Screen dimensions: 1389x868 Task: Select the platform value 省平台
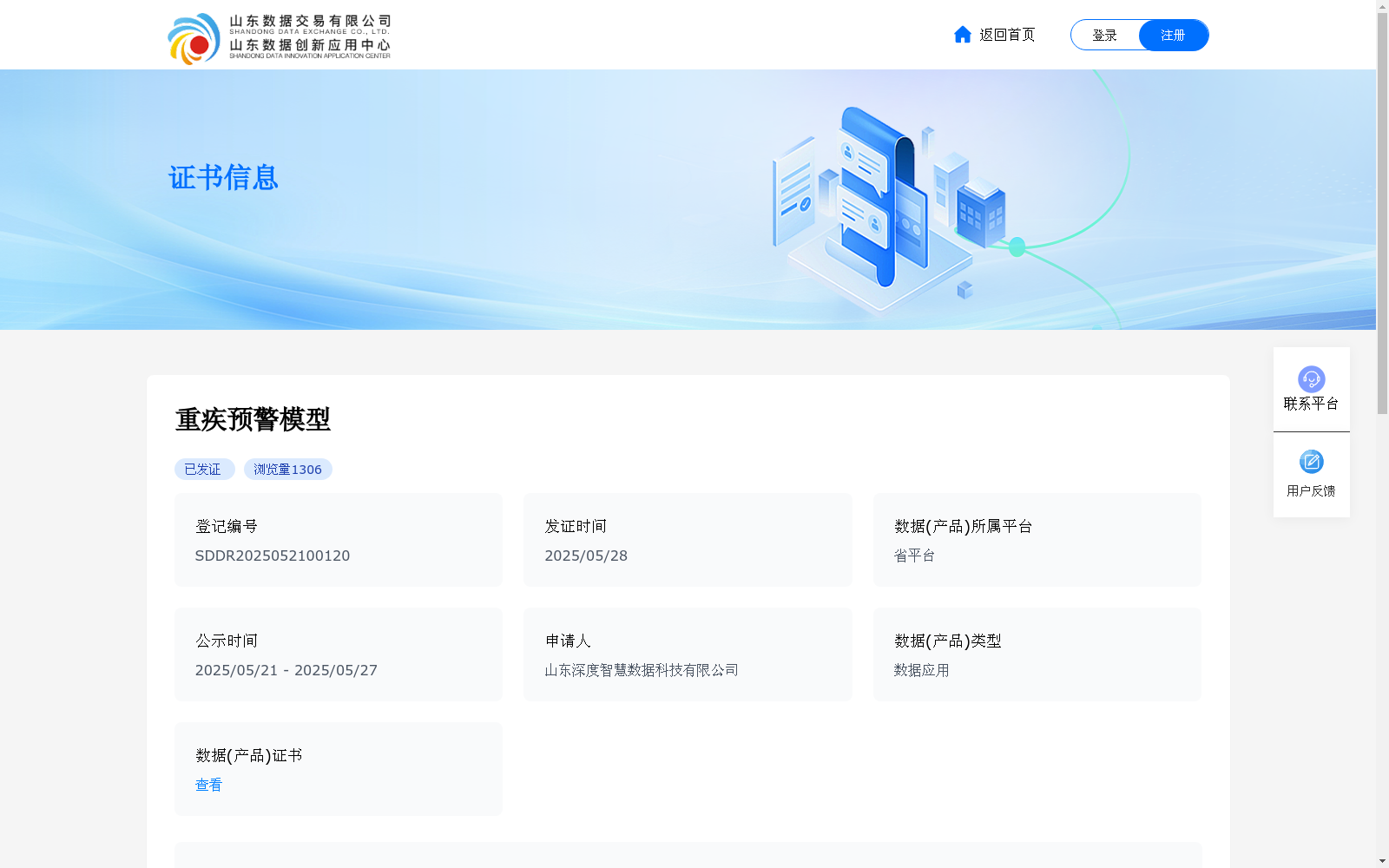914,556
